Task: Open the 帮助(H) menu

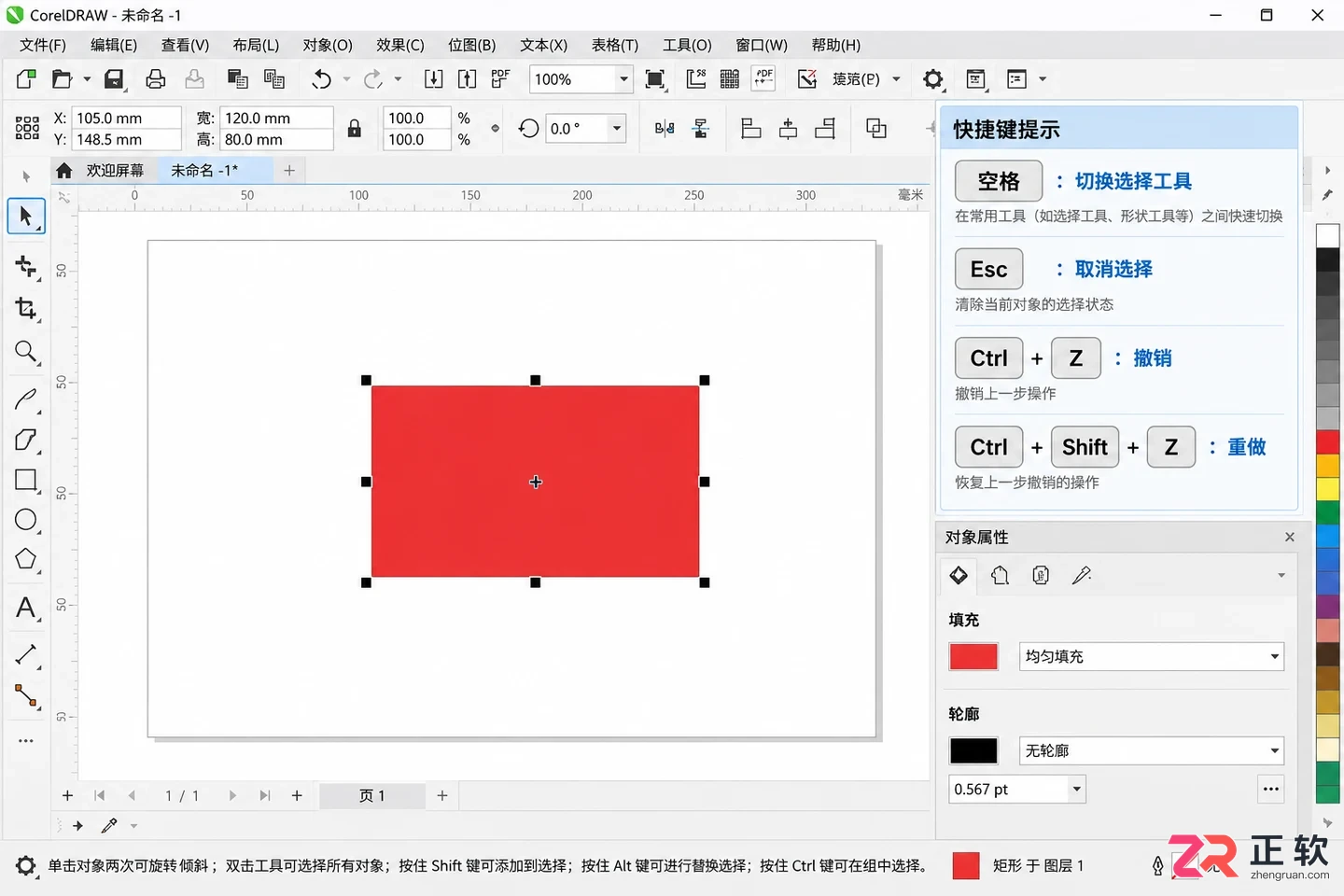Action: click(835, 45)
